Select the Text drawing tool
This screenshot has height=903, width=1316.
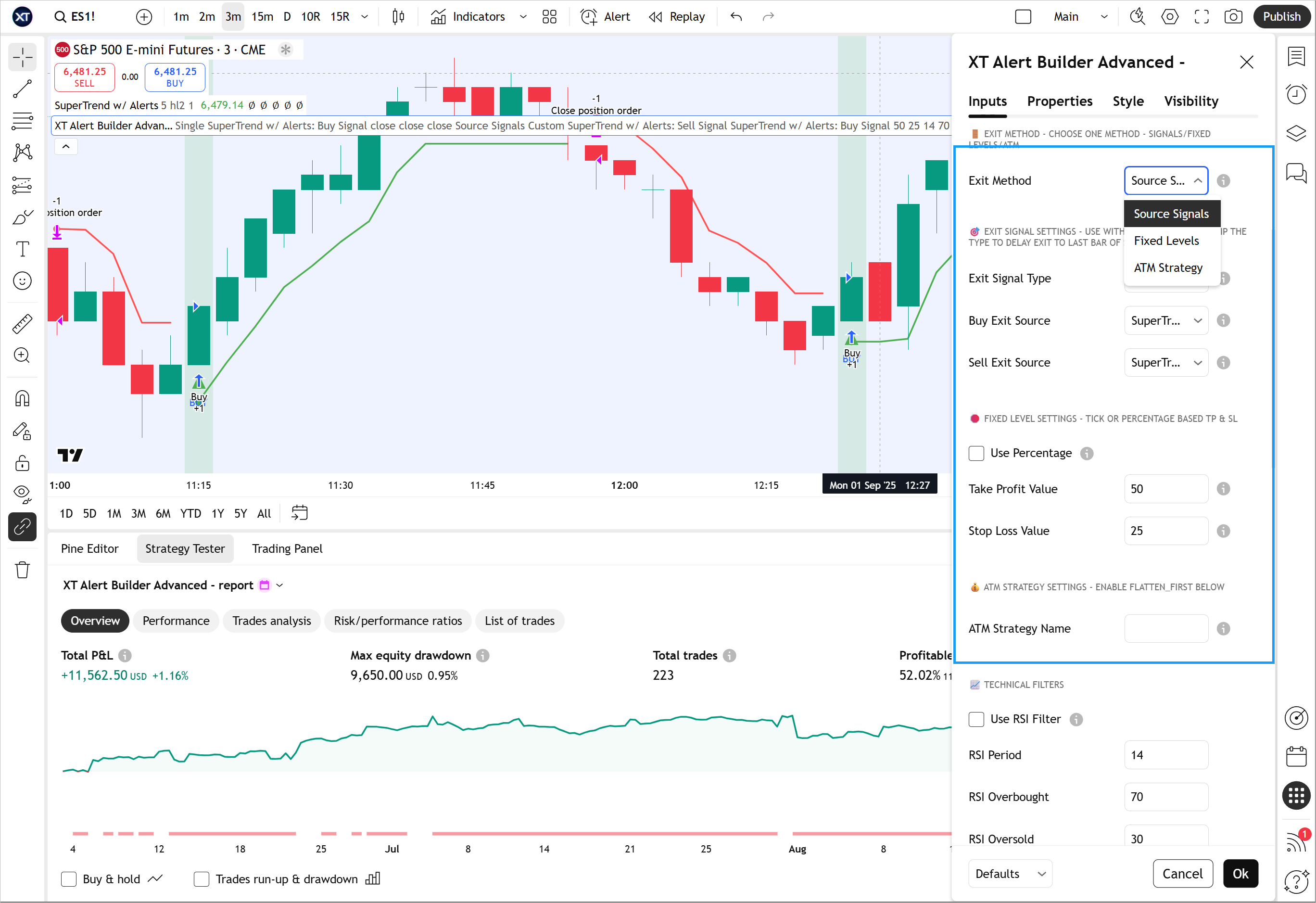point(22,249)
